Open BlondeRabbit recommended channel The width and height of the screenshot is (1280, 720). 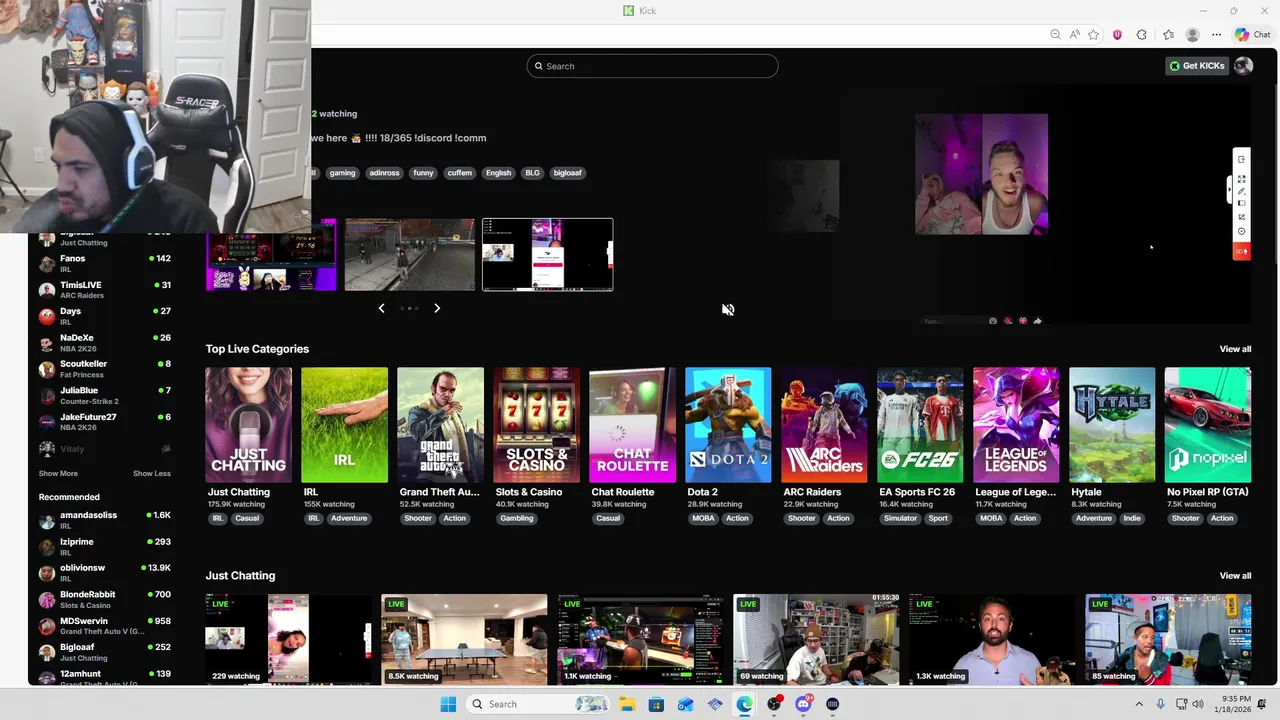[x=104, y=599]
